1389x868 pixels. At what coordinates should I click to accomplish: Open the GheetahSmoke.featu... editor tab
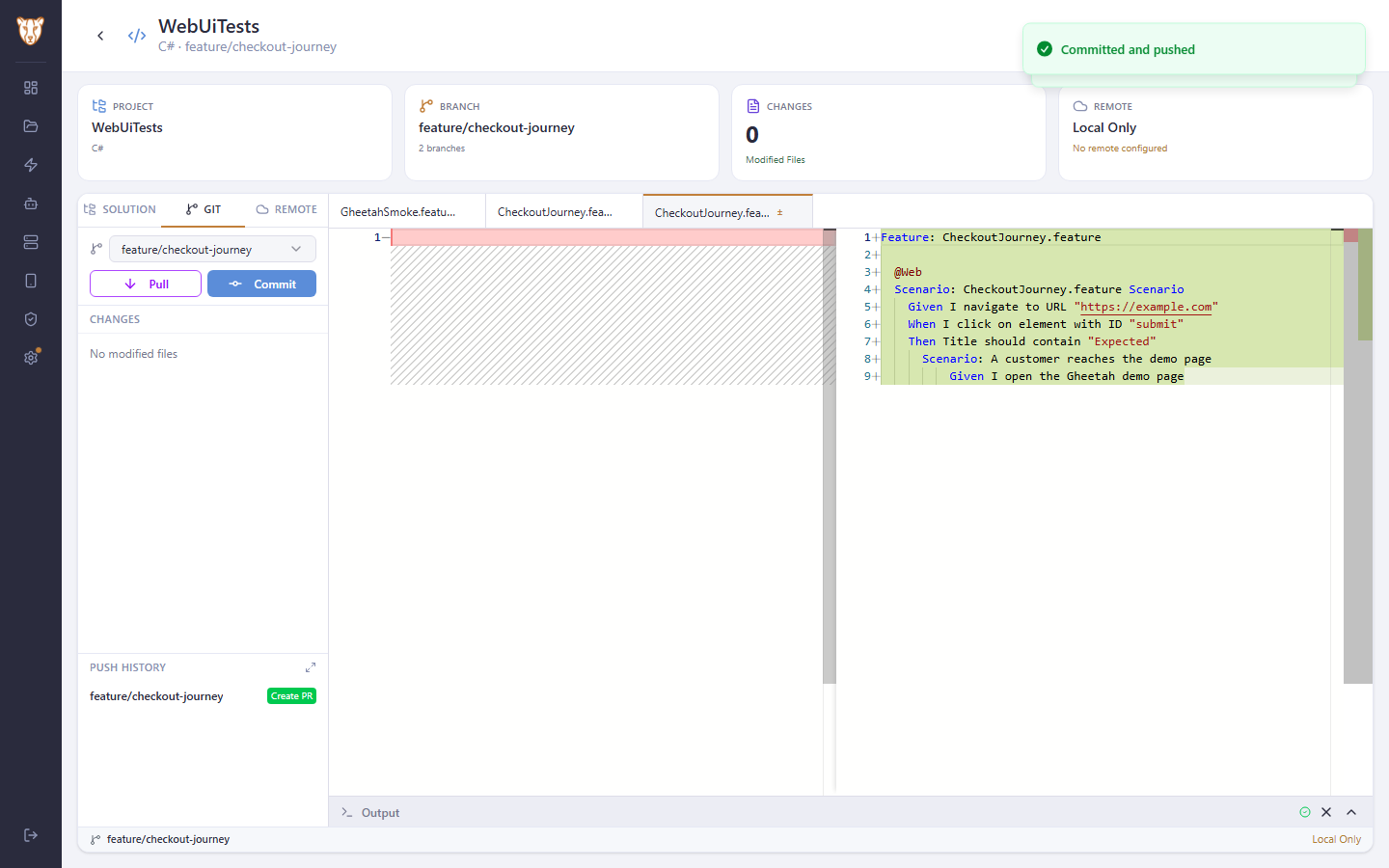pos(407,212)
